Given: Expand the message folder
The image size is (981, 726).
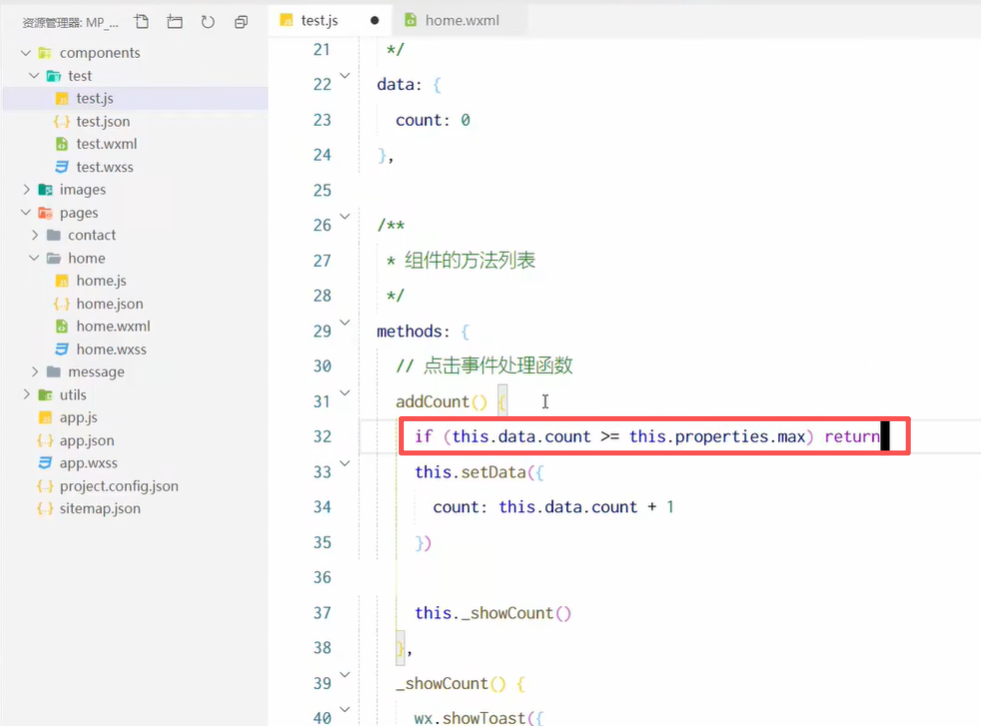Looking at the screenshot, I should [34, 372].
